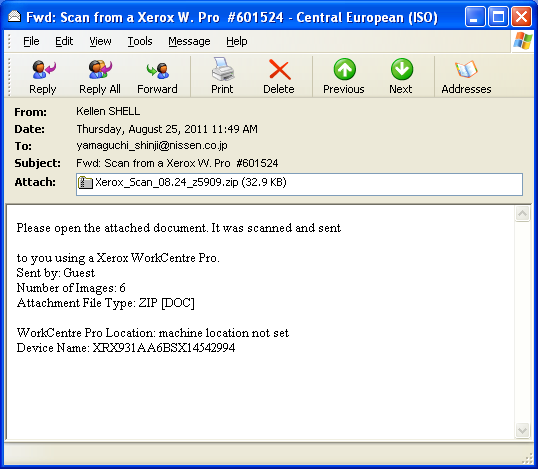The height and width of the screenshot is (469, 538).
Task: Go to the Previous message
Action: [x=344, y=69]
